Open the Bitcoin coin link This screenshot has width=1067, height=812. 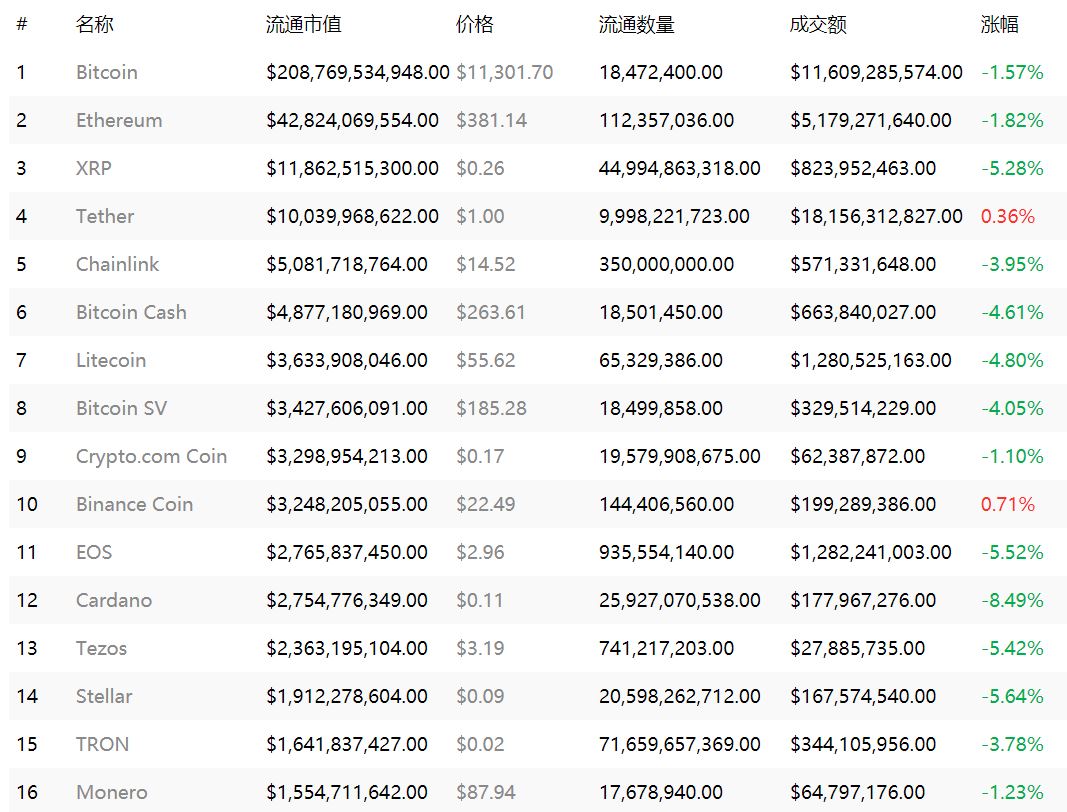107,72
